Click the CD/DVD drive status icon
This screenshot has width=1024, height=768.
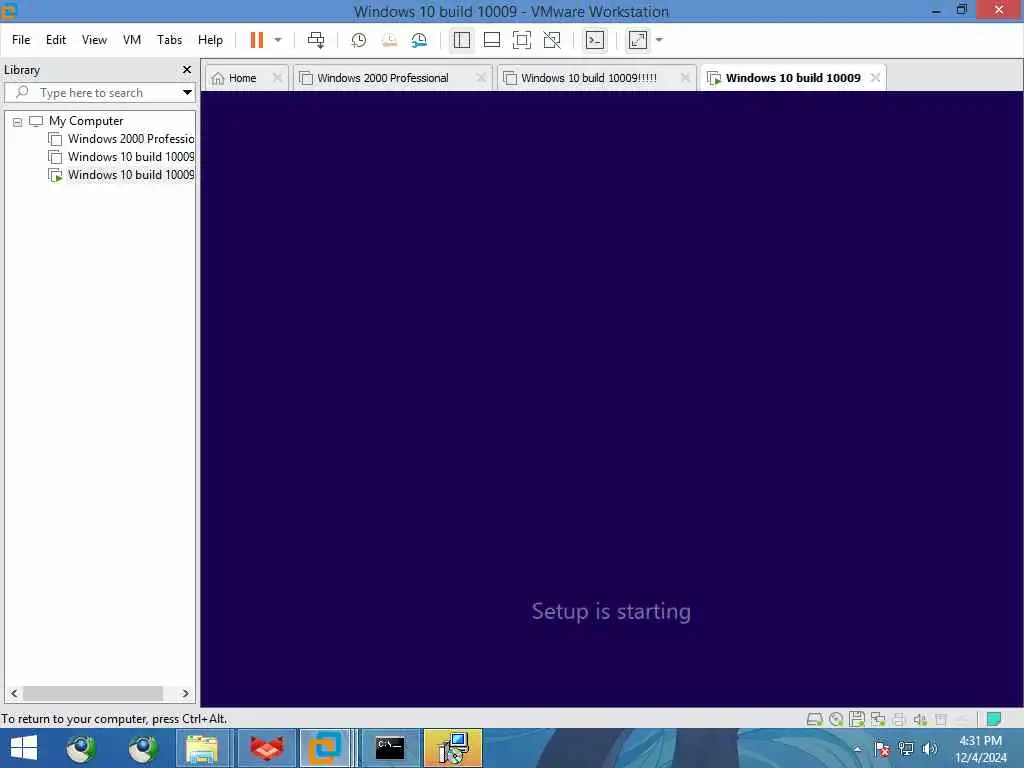coord(836,720)
